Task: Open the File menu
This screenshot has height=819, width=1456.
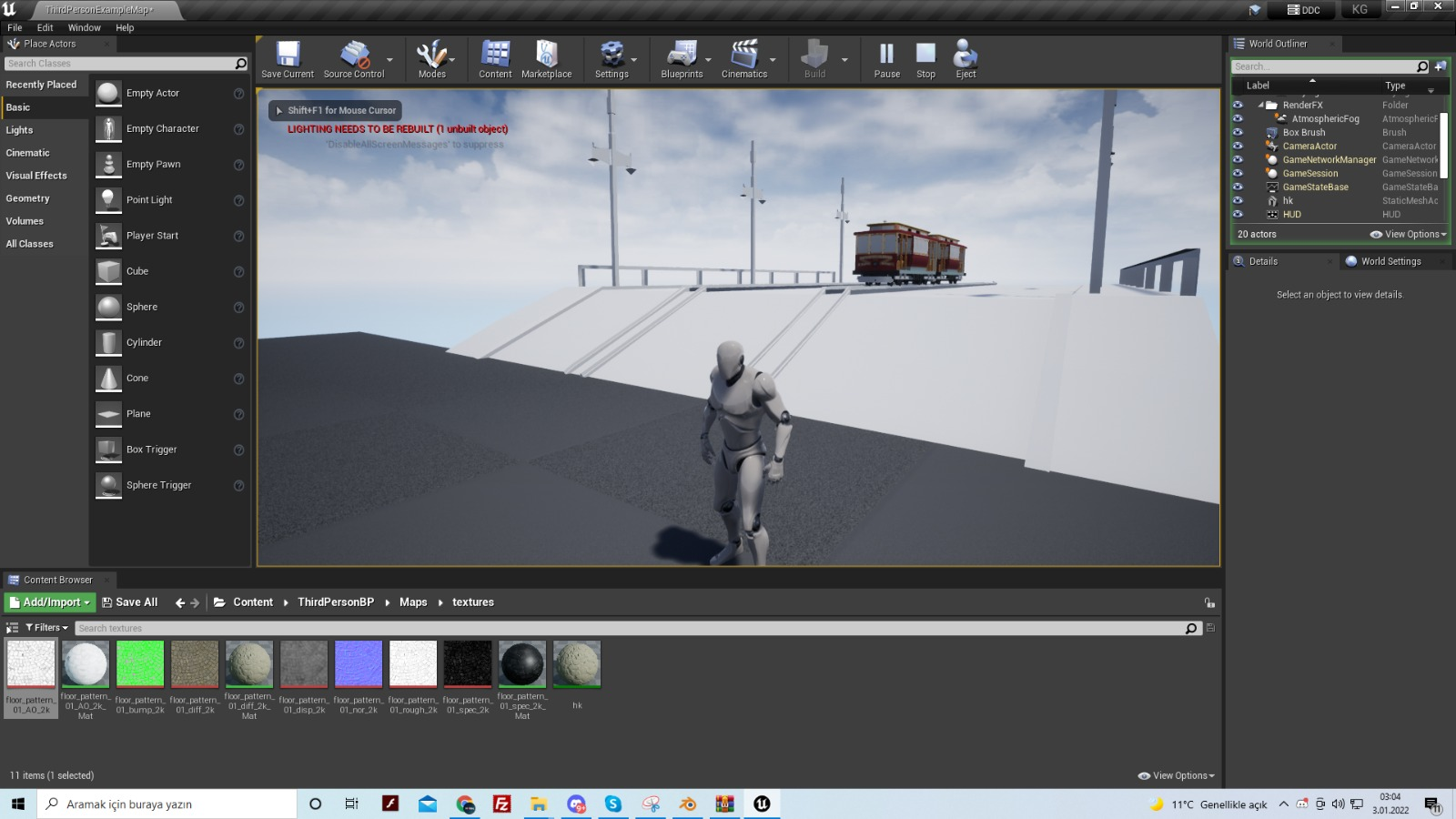Action: [x=15, y=27]
